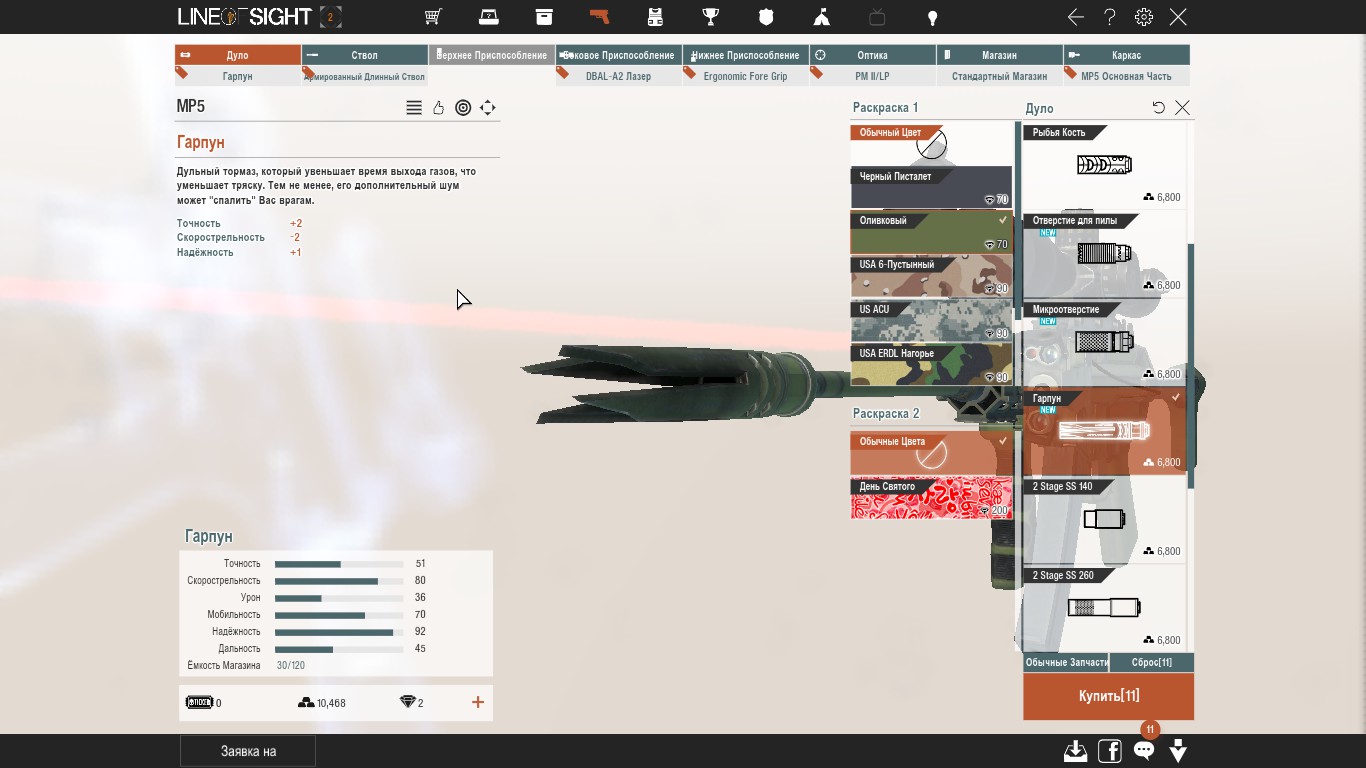Open the shield clan icon
The image size is (1366, 768).
click(x=766, y=17)
